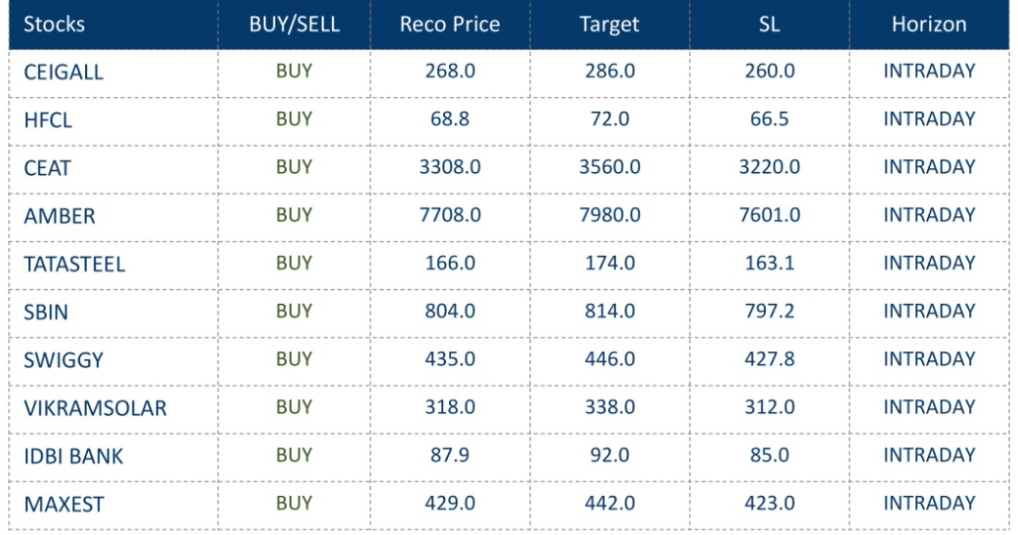Screen dimensions: 1018x535
Task: Click the CEIGALL stock name
Action: pyautogui.click(x=63, y=73)
